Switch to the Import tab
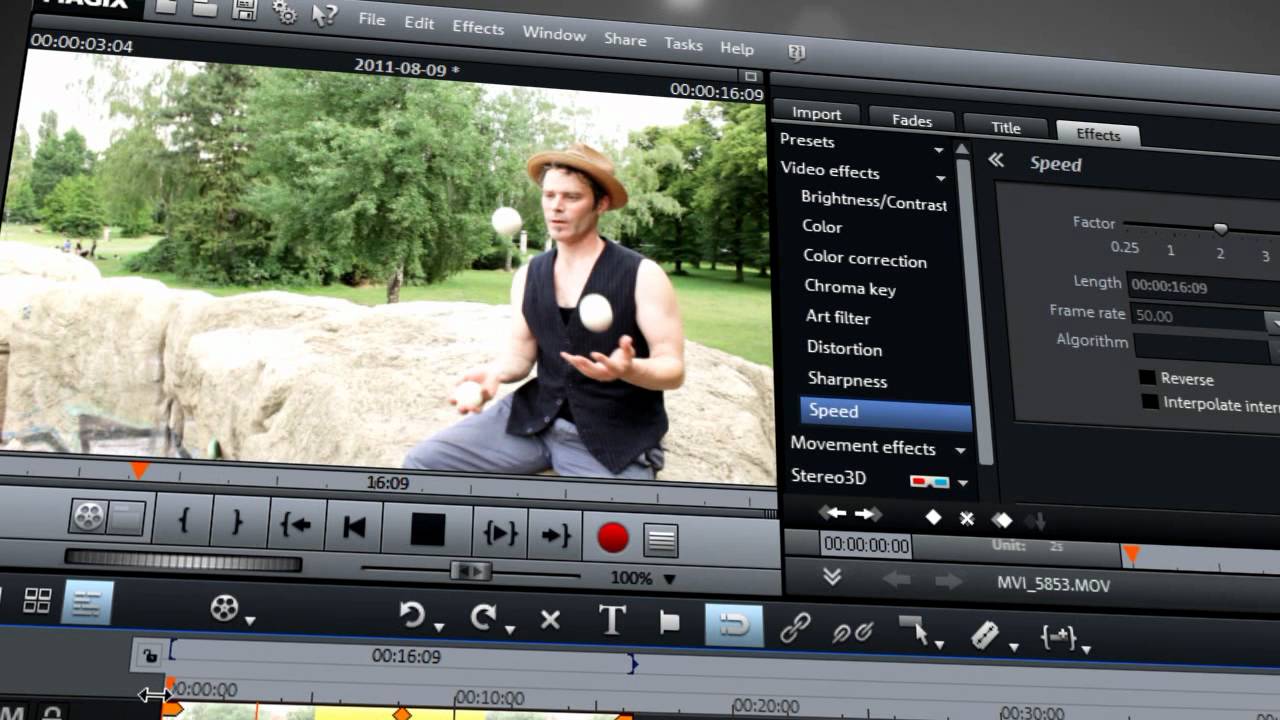 [x=817, y=113]
